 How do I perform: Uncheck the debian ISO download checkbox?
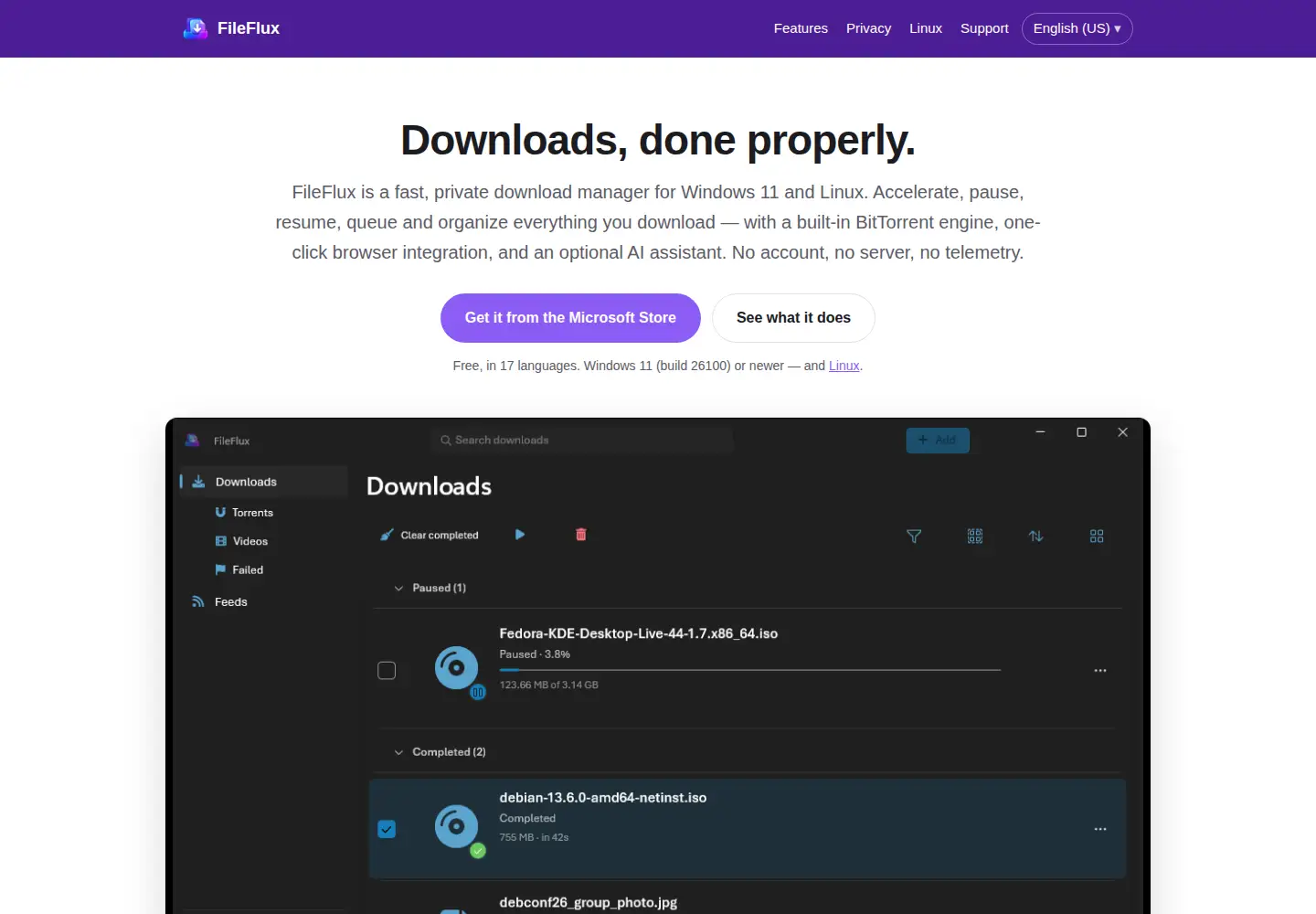coord(387,829)
